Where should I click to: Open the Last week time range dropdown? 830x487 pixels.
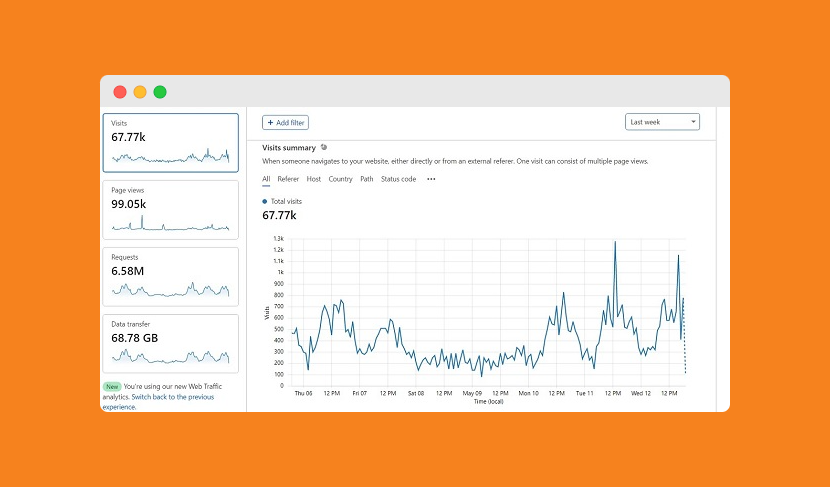coord(662,122)
